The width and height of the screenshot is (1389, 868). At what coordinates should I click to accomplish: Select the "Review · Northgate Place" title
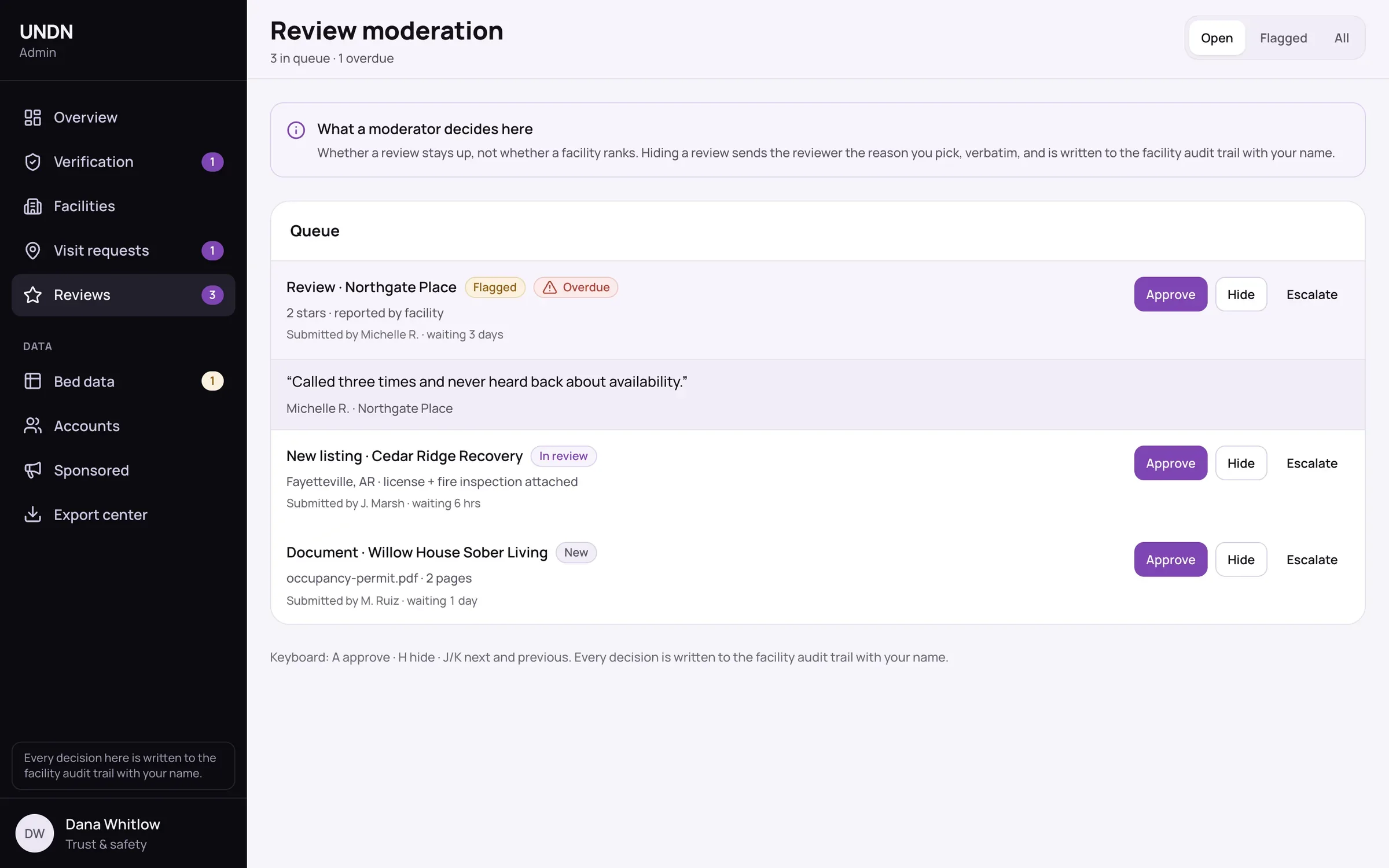(371, 287)
